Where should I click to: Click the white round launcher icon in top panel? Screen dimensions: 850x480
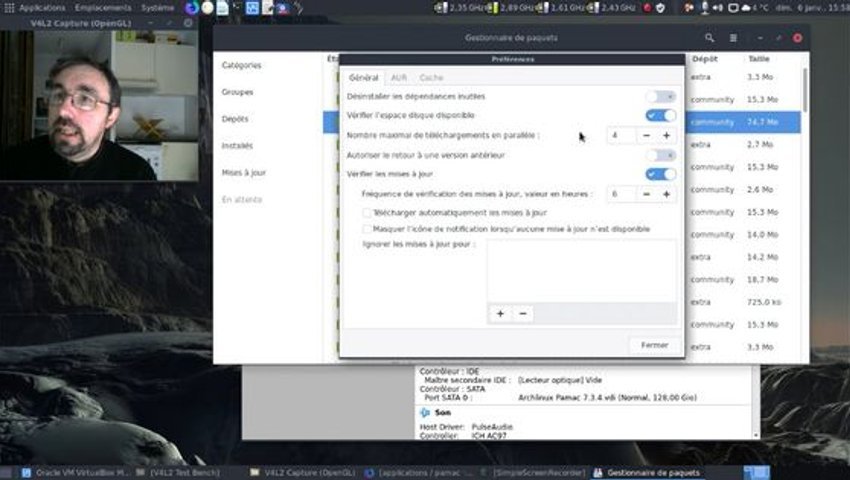tap(207, 8)
